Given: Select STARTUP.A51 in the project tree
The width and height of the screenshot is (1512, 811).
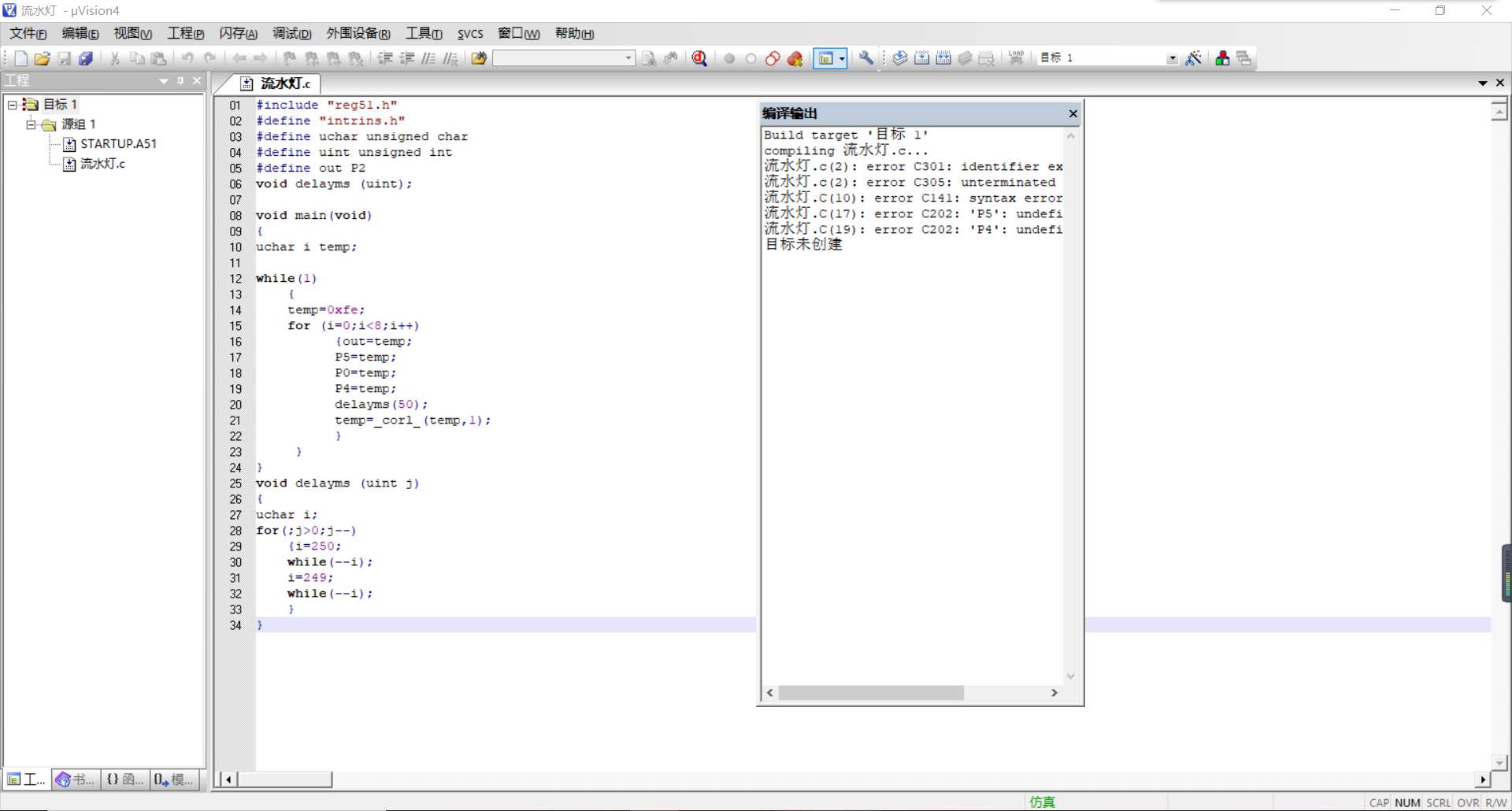Looking at the screenshot, I should (118, 144).
